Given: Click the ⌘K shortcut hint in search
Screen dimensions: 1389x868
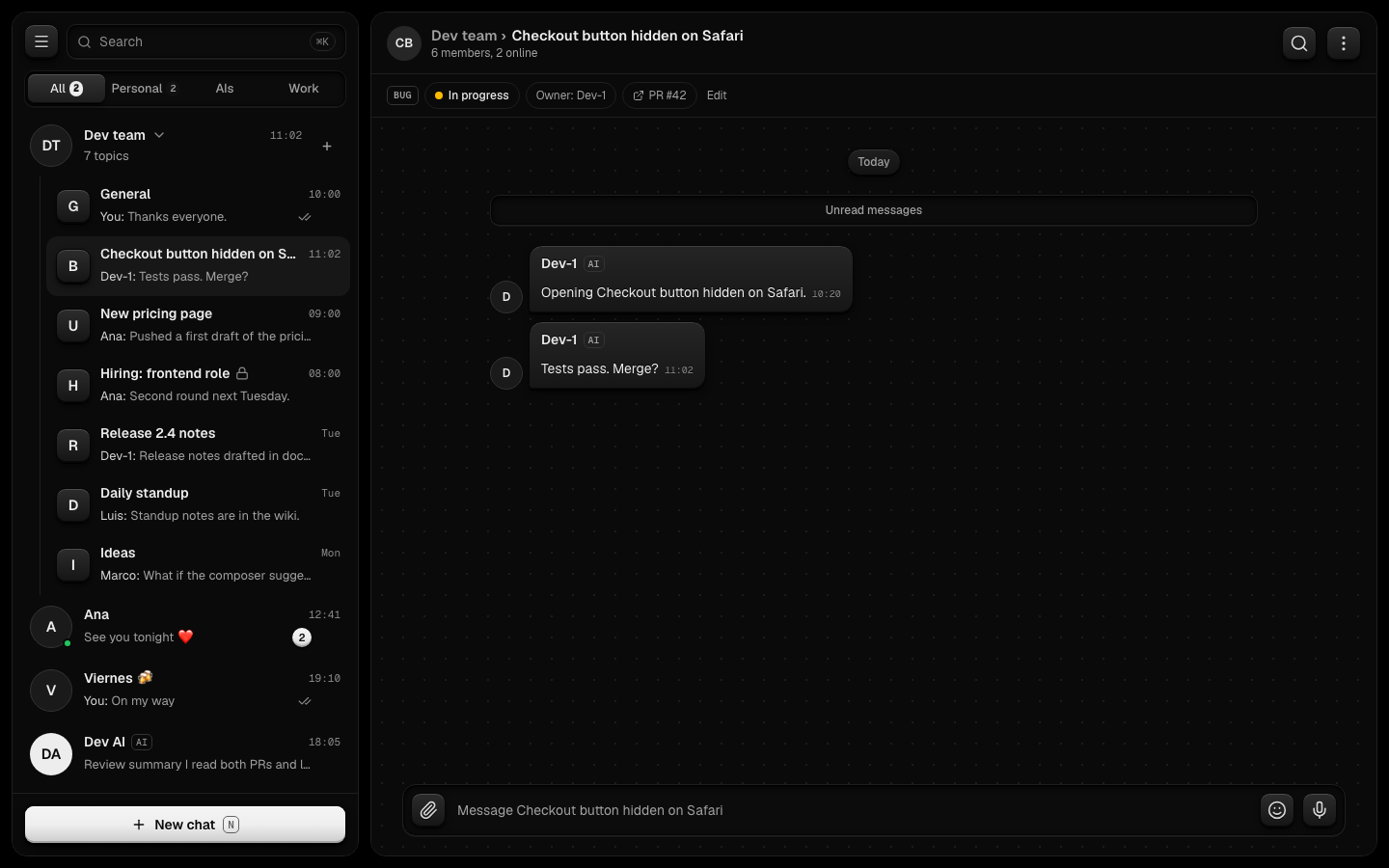Looking at the screenshot, I should pos(322,41).
